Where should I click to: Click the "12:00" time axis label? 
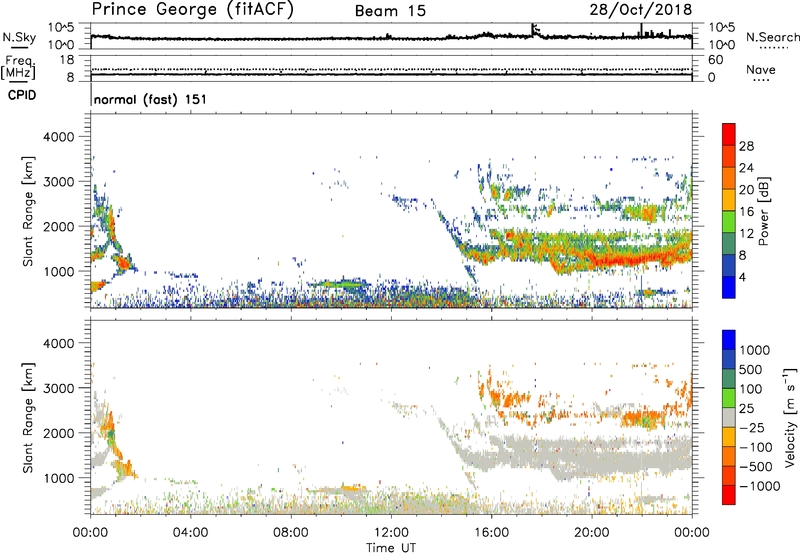391,533
